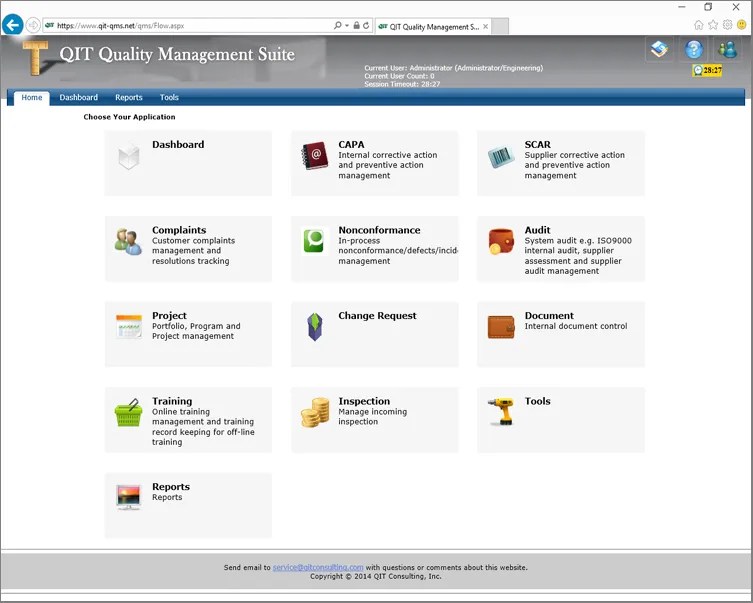
Task: Click the green Nonconformance icon
Action: click(x=315, y=241)
